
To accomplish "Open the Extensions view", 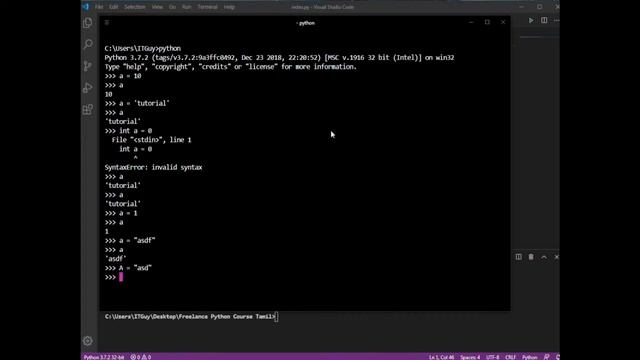I will (88, 109).
